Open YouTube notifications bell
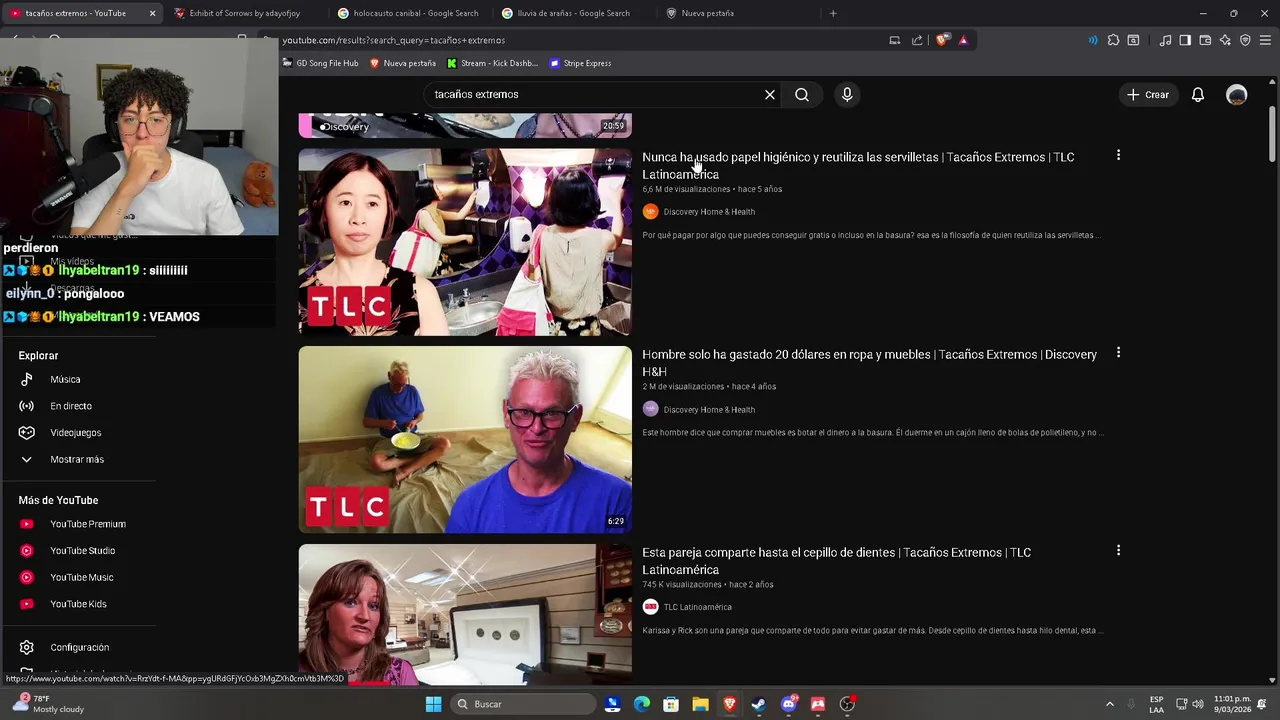Screen dimensions: 1280x720 click(1198, 94)
